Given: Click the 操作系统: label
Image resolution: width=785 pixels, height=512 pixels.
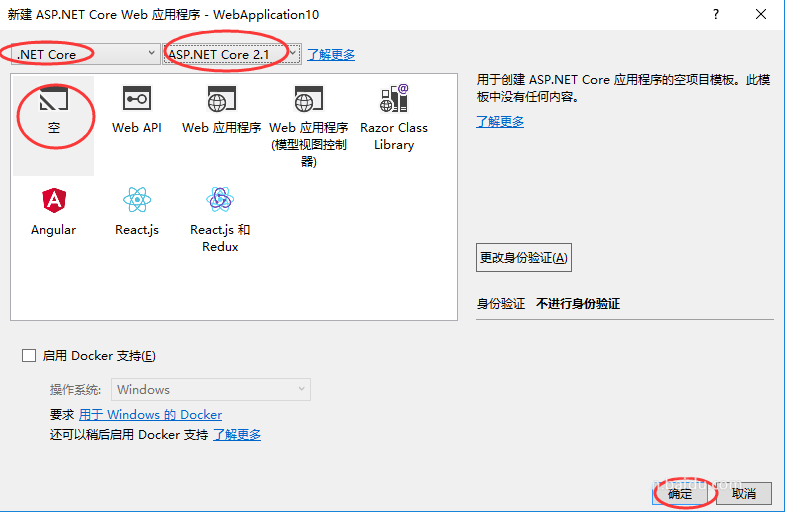Looking at the screenshot, I should [x=75, y=390].
